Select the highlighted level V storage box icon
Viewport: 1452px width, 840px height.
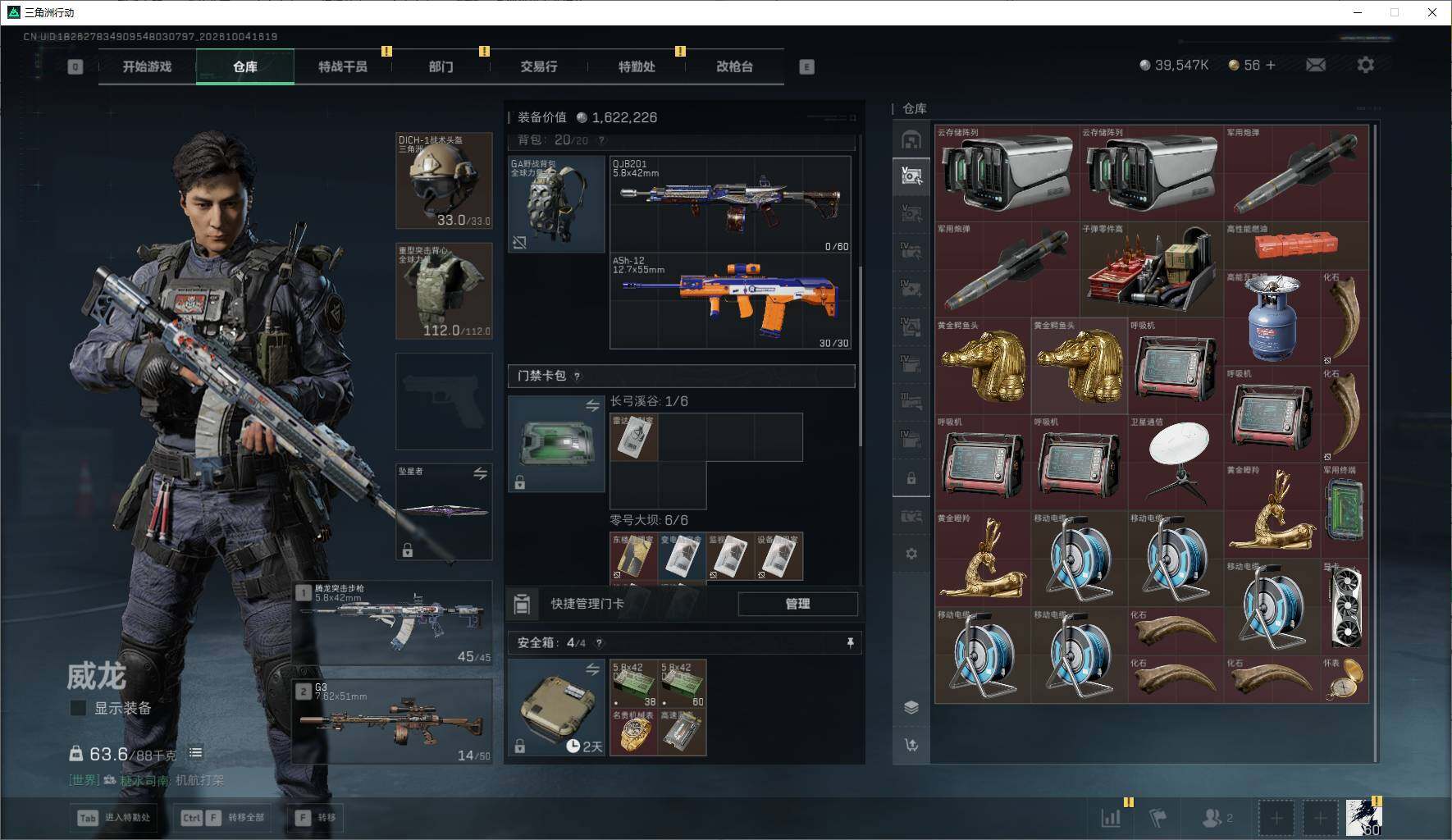(x=911, y=176)
